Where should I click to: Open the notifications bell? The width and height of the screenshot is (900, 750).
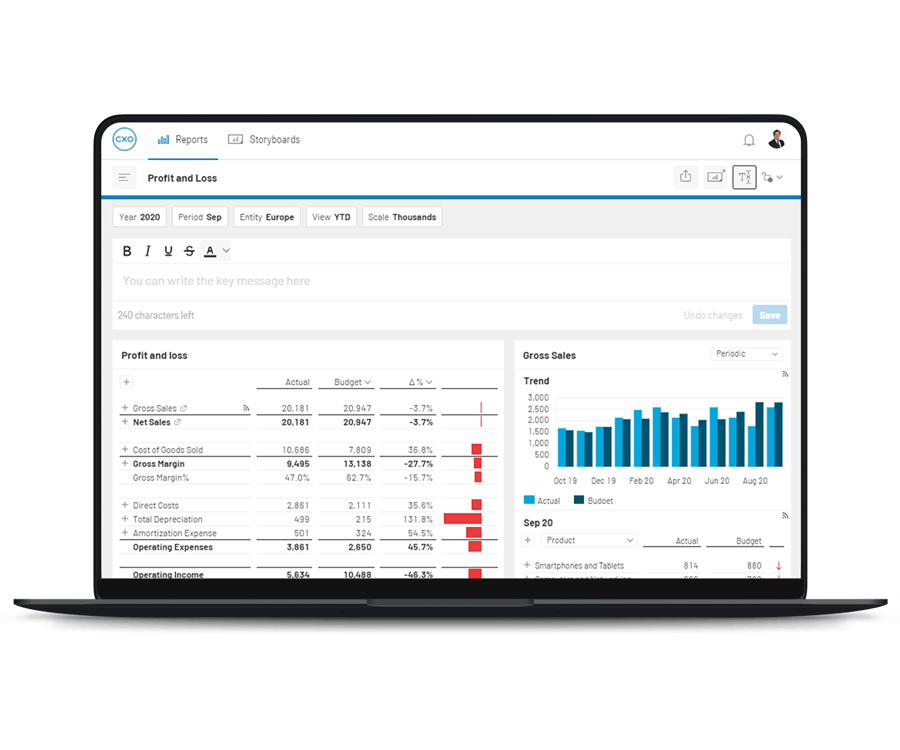coord(748,140)
